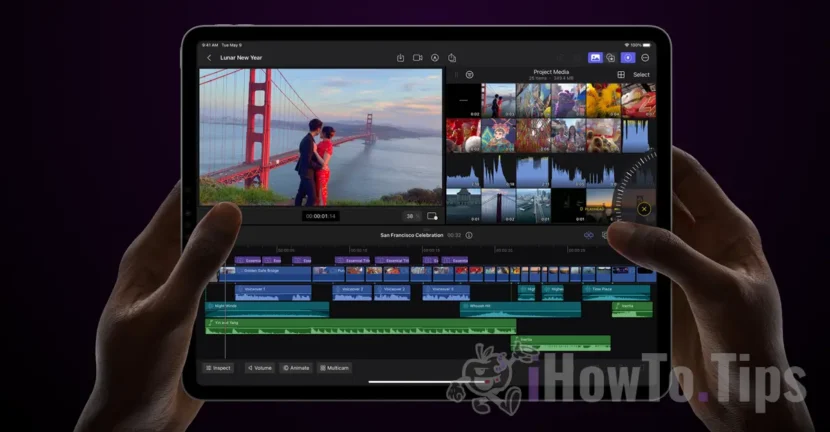Click the share/export icon in top toolbar
Viewport: 830px width, 432px height.
[x=452, y=58]
